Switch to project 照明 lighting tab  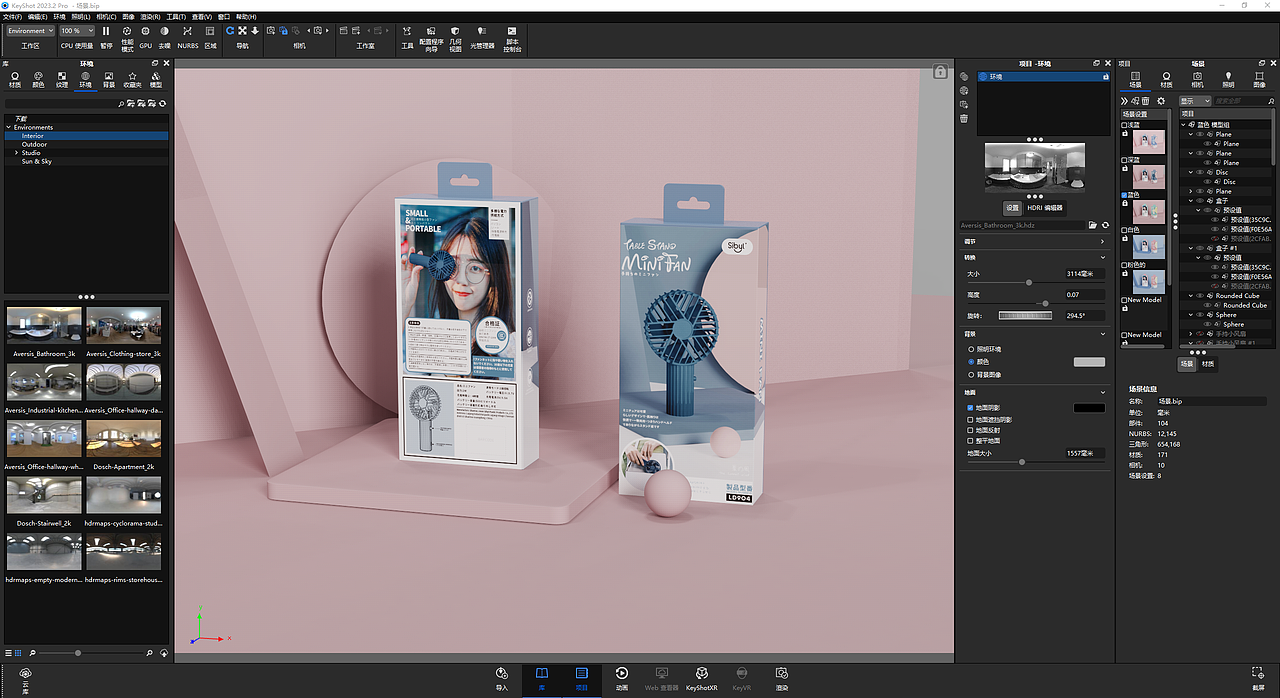point(1228,80)
